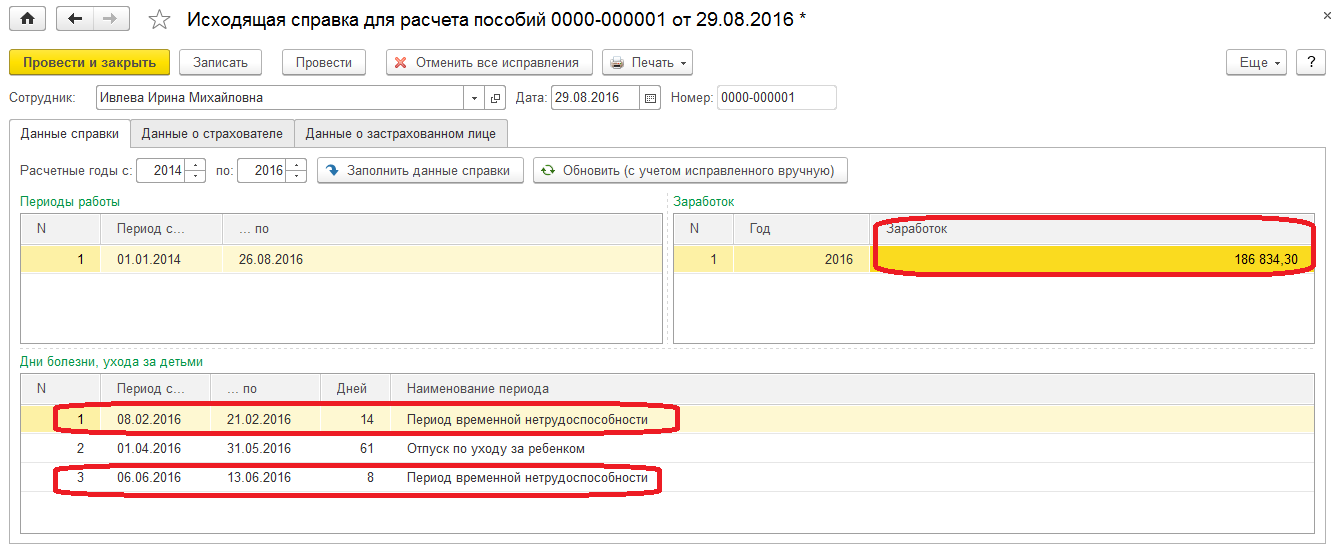Adjust the start-year 2014 spinner arrows

(195, 170)
